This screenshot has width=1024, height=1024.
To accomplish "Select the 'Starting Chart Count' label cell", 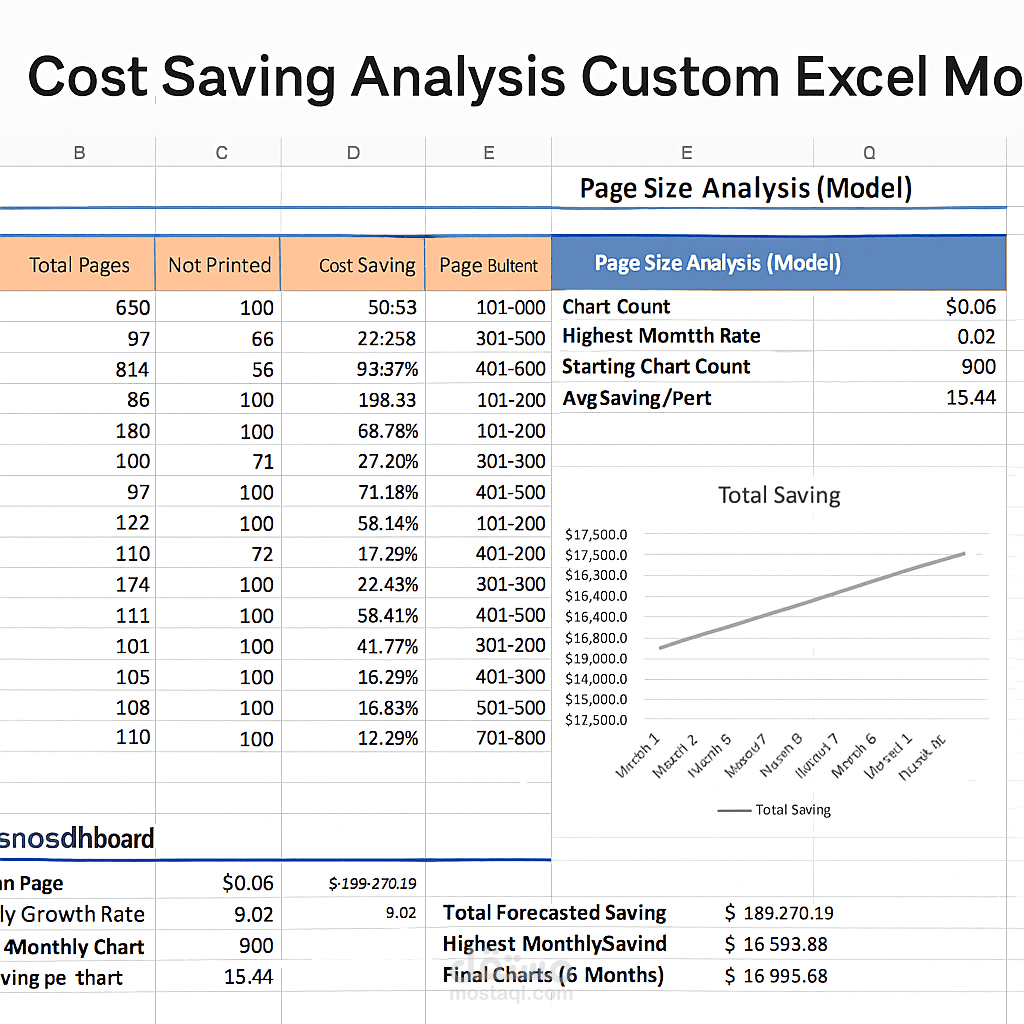I will (656, 366).
